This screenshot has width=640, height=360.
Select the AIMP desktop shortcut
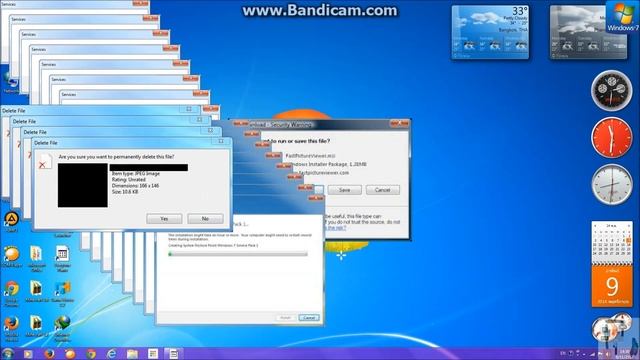[x=11, y=222]
